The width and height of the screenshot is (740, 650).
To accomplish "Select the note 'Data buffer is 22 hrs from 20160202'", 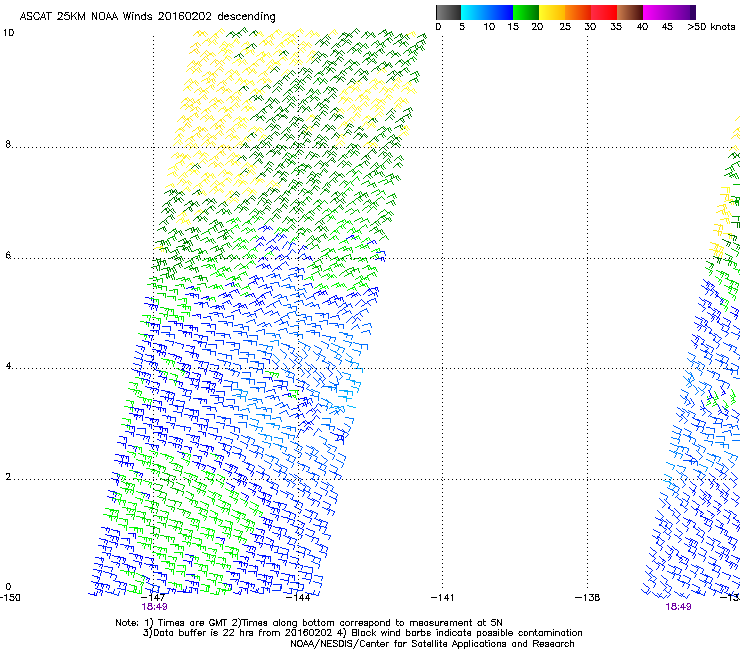I will click(243, 633).
